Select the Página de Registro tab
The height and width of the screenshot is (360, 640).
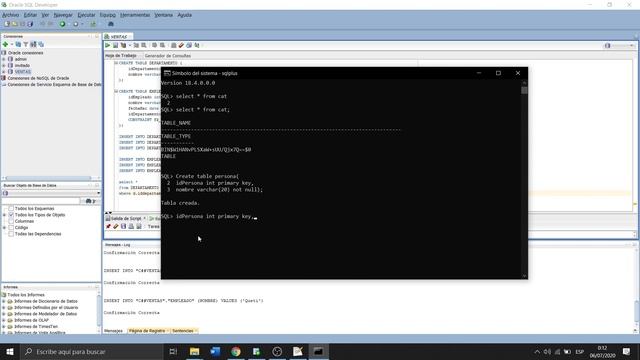[147, 331]
